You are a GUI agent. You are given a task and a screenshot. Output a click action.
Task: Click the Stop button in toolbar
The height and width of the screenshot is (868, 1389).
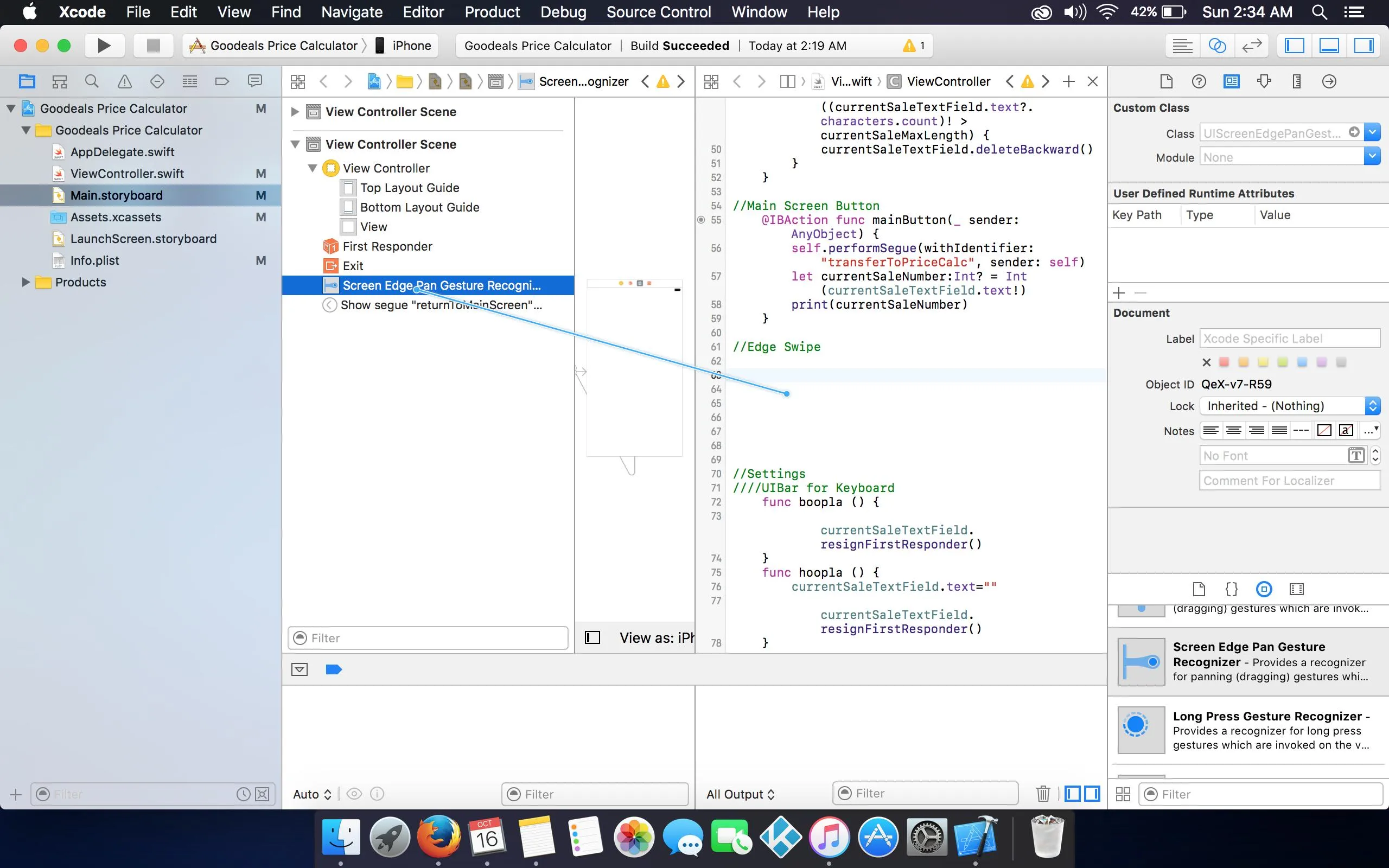click(x=152, y=46)
